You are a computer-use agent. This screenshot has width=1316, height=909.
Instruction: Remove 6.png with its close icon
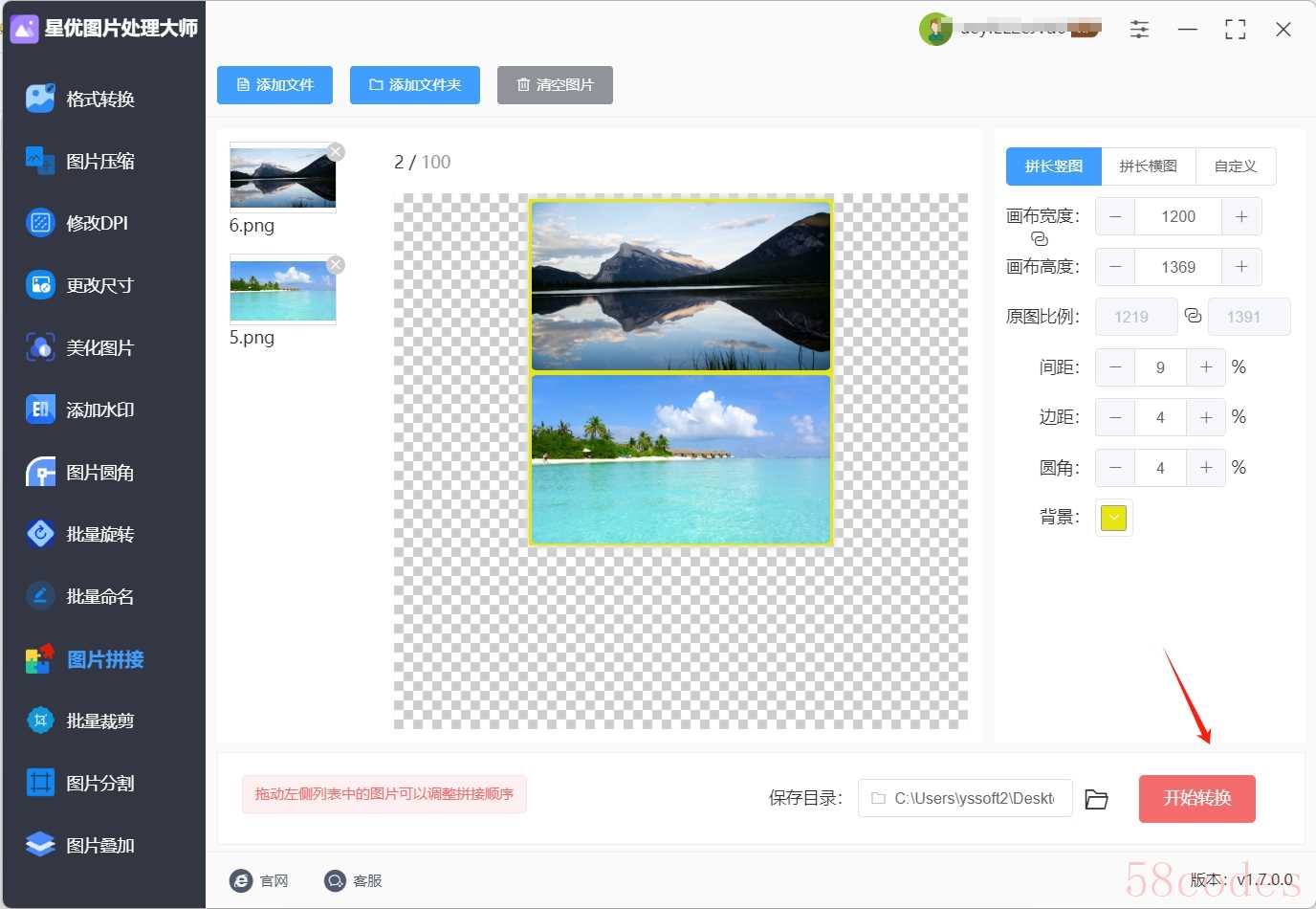pos(336,151)
